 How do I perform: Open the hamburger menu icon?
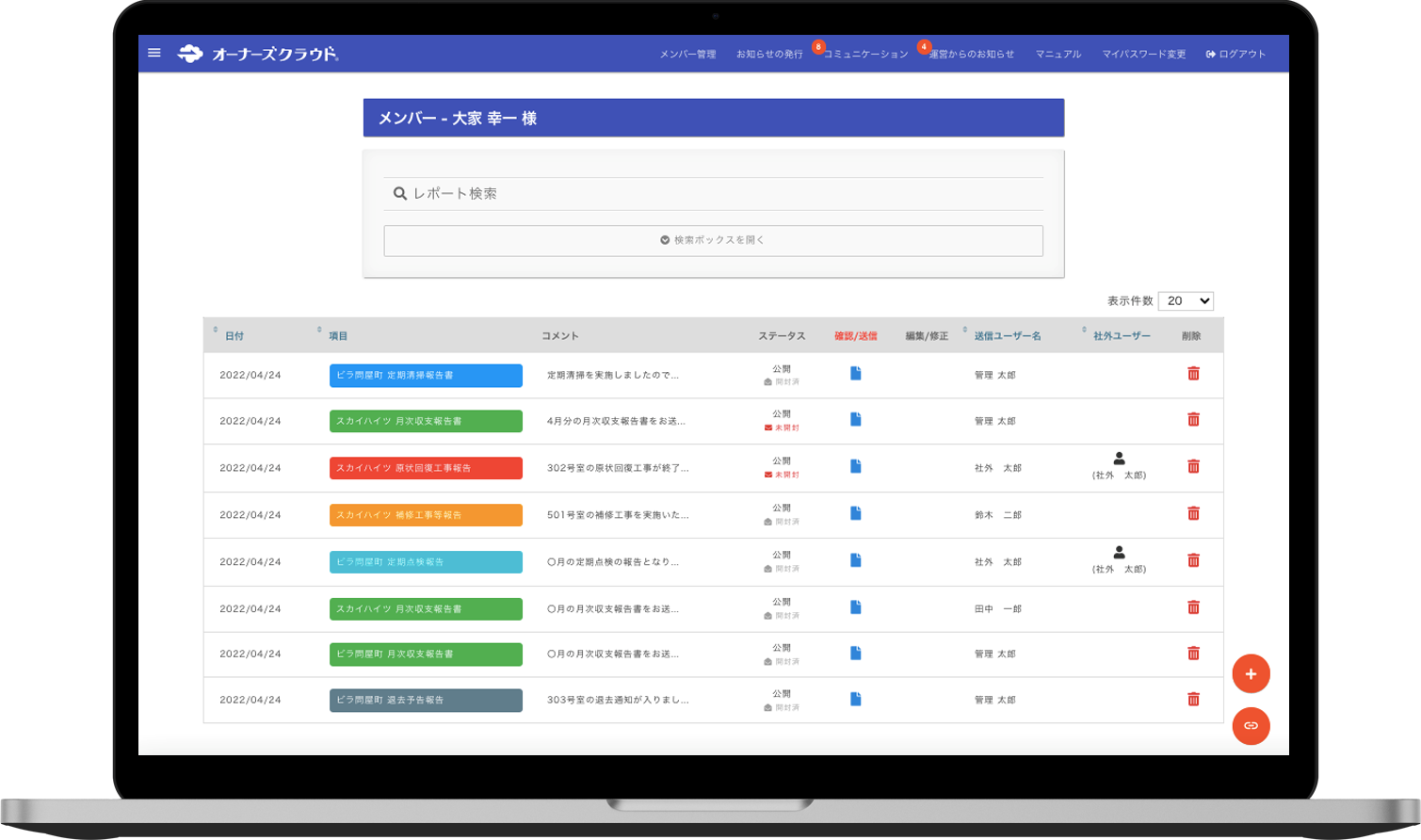click(154, 54)
